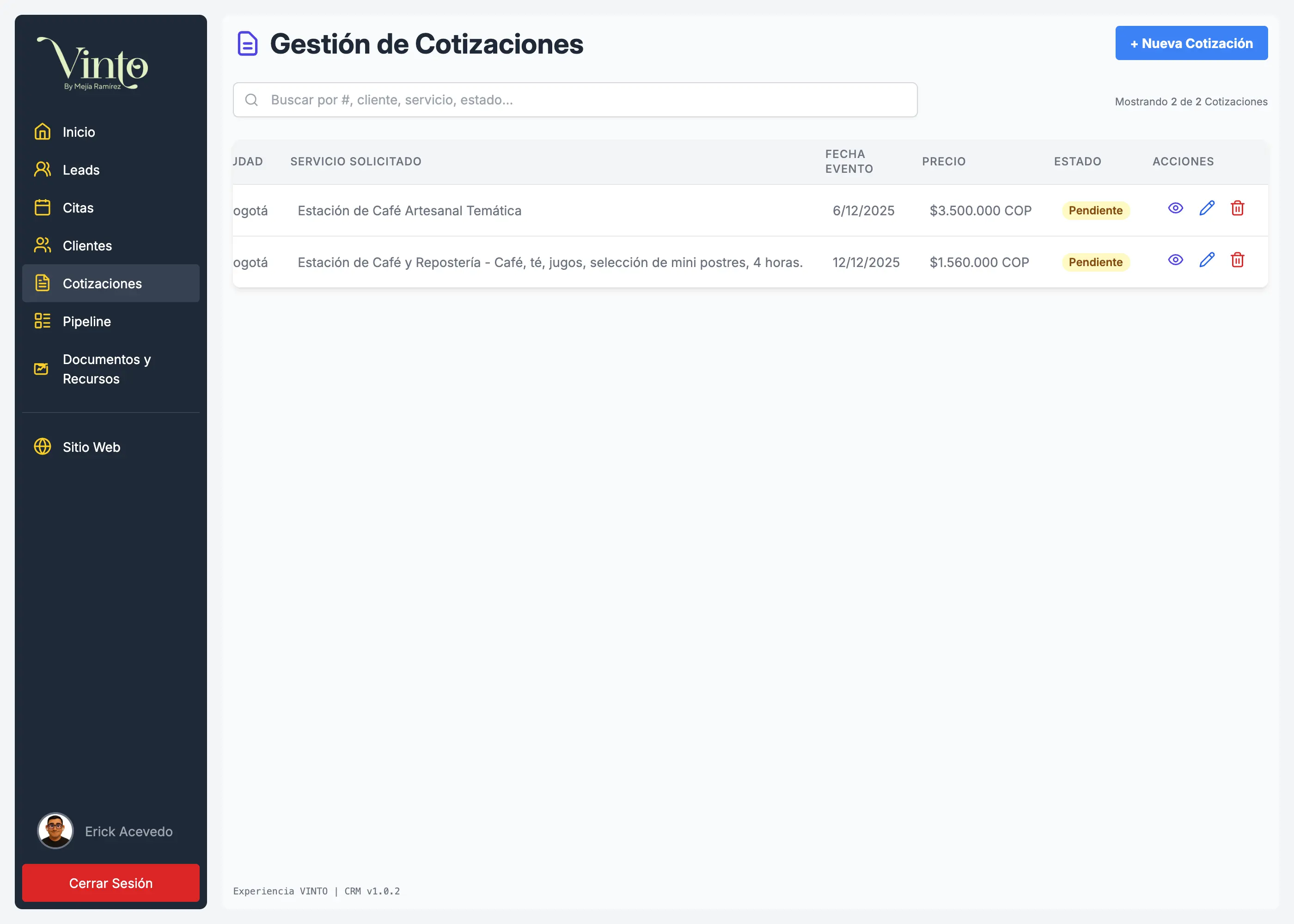Click the Pendiente badge in first row

click(x=1095, y=211)
